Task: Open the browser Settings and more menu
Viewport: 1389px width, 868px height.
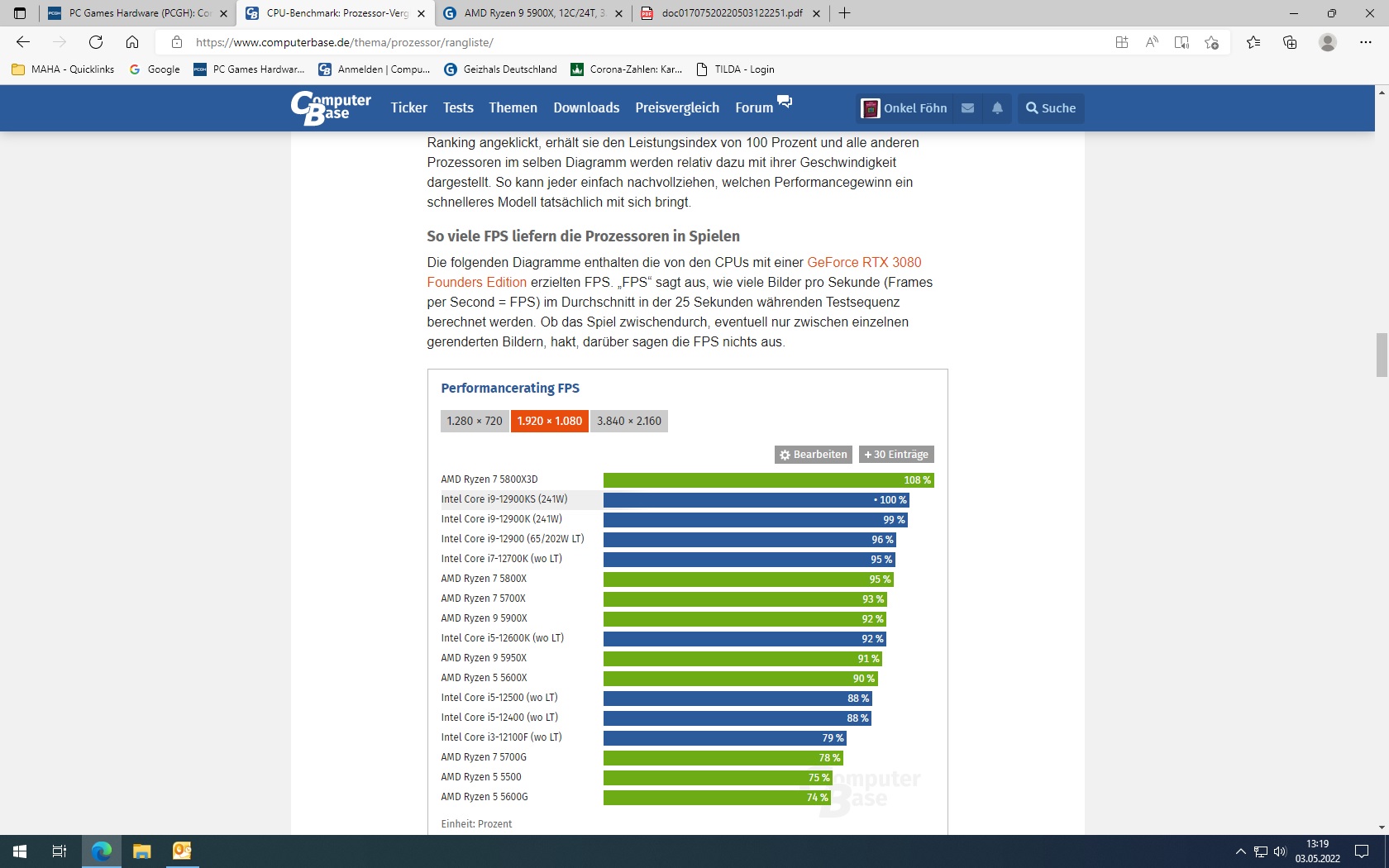Action: coord(1366,42)
